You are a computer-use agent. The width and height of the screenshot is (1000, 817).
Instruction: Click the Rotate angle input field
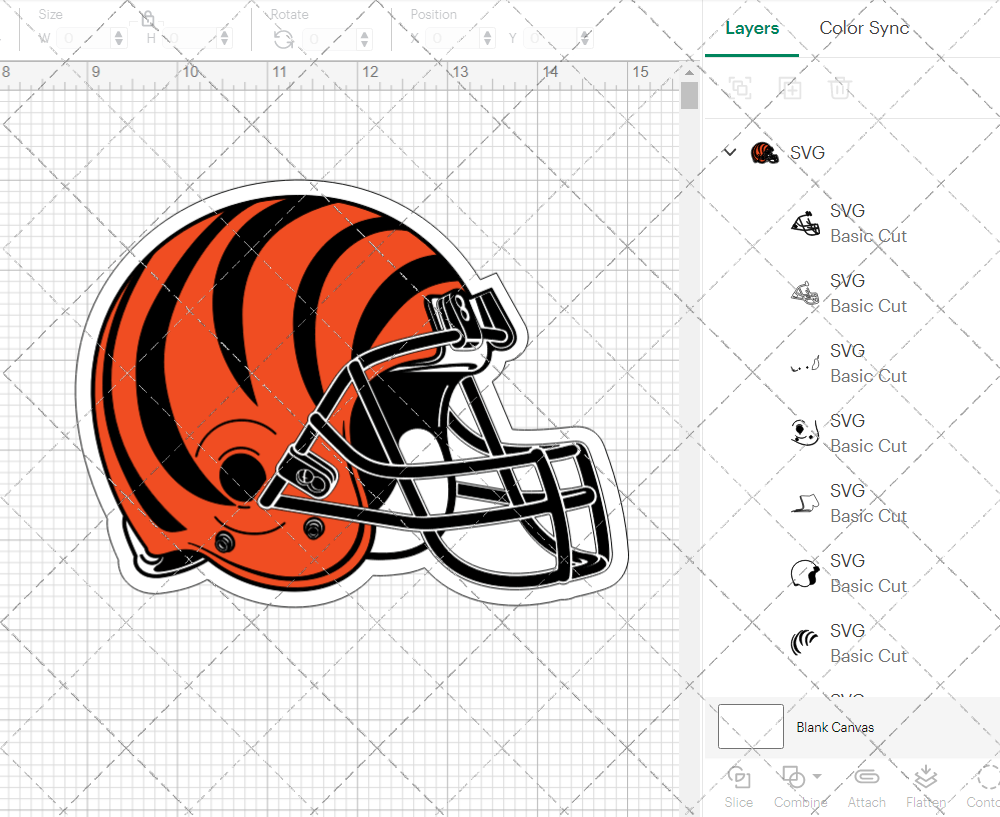pyautogui.click(x=330, y=39)
